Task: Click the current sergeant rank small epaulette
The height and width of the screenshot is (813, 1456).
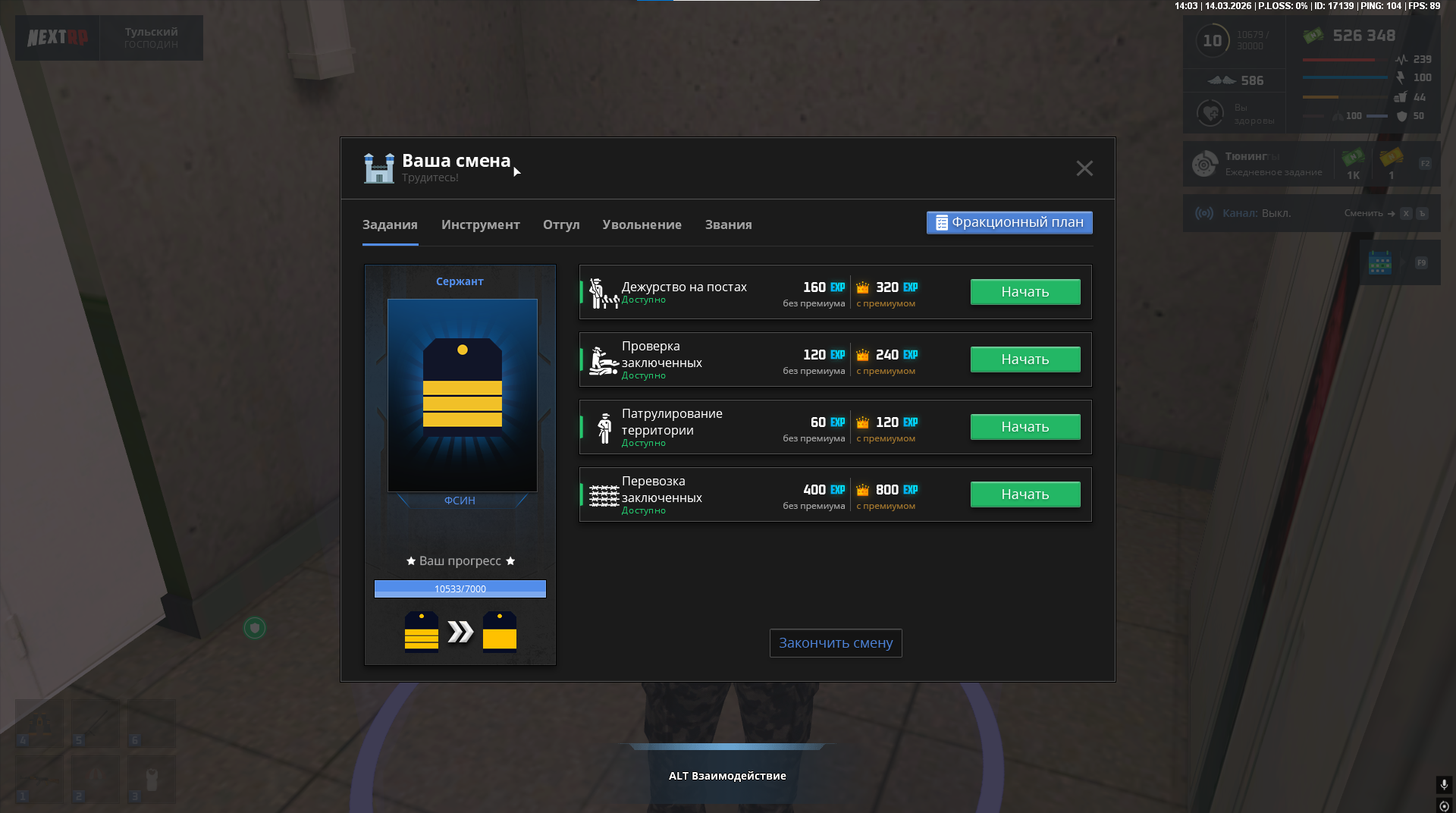Action: (x=422, y=631)
